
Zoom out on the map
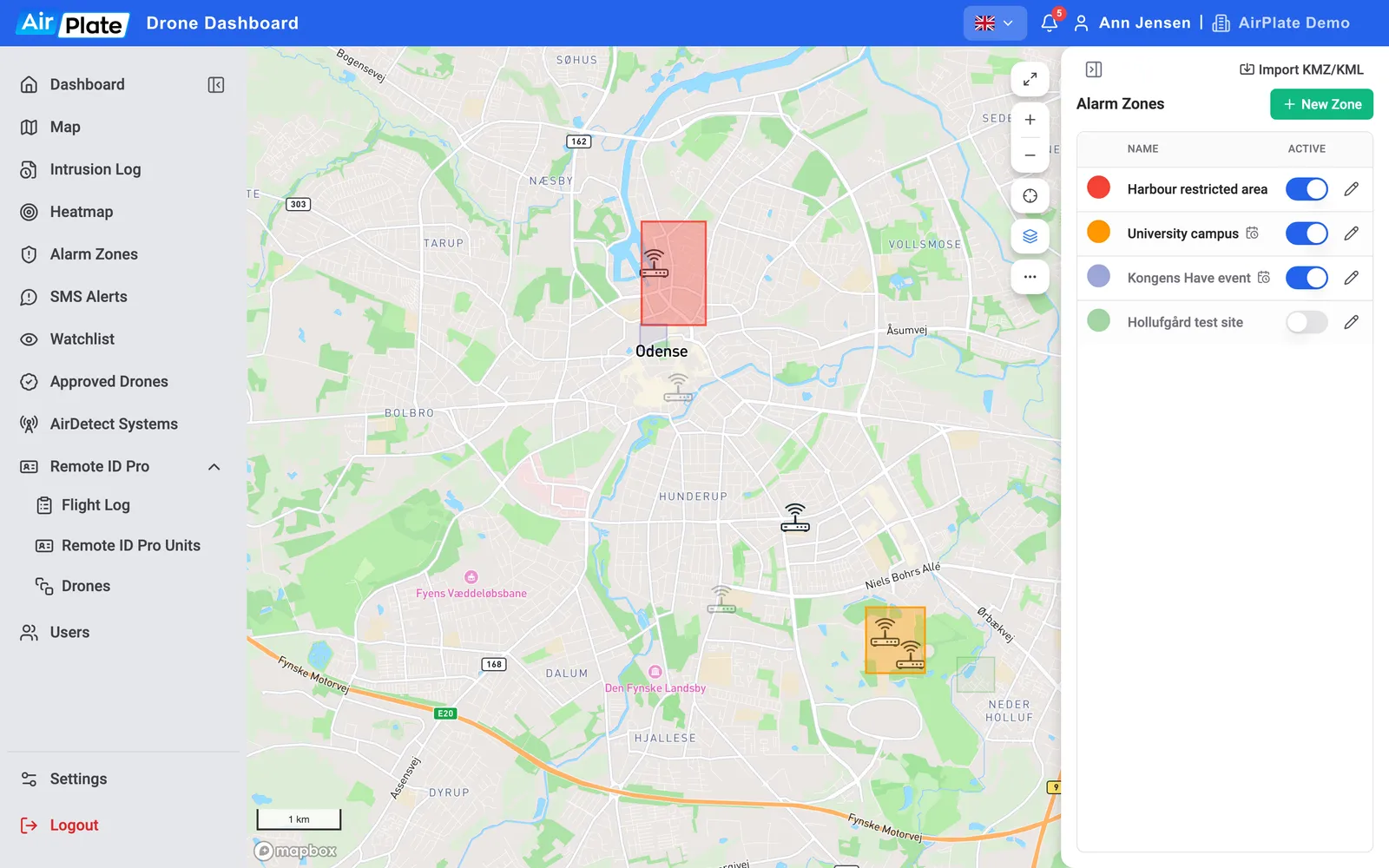1030,155
